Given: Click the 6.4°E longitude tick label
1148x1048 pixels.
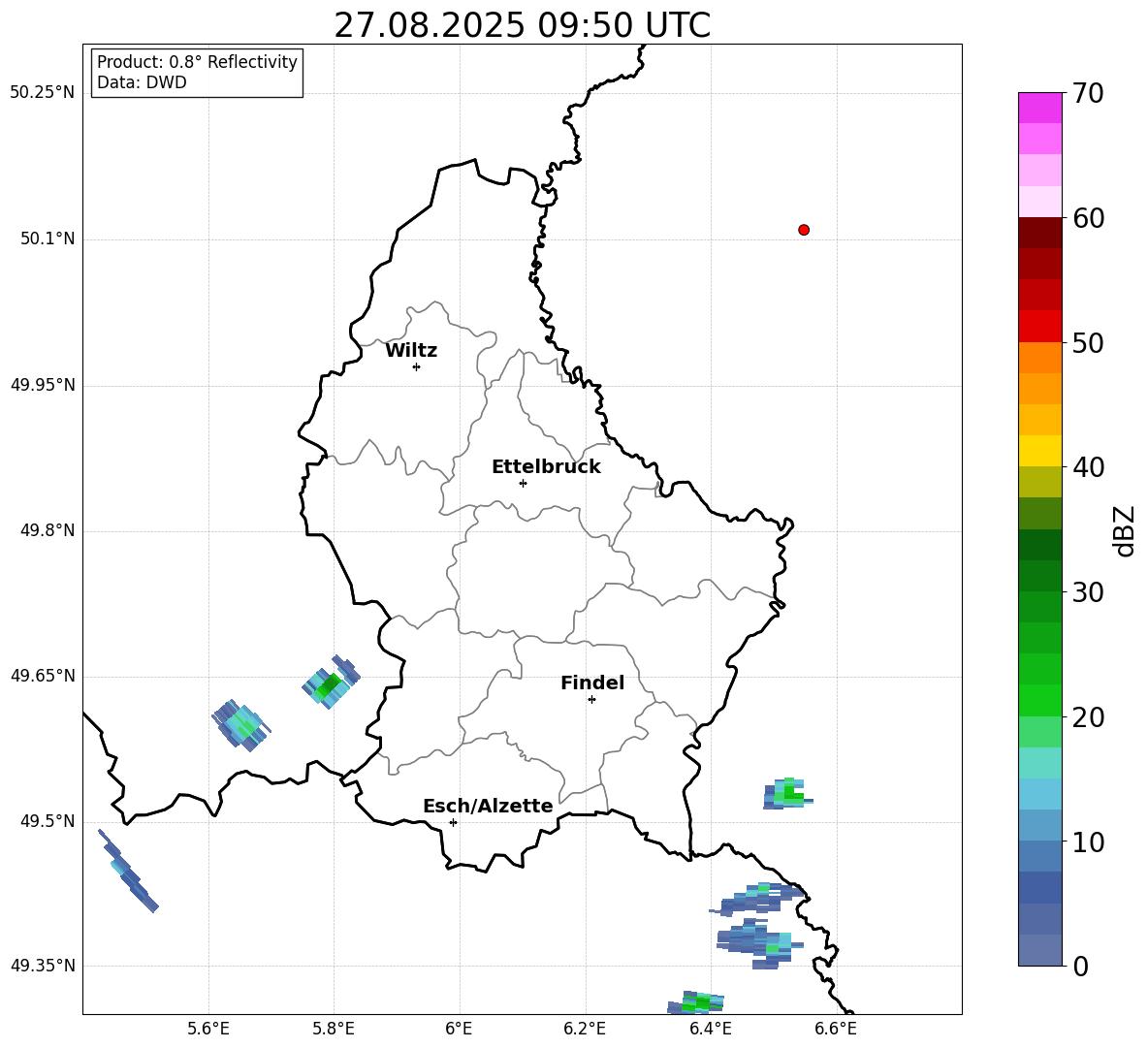Looking at the screenshot, I should click(710, 1029).
